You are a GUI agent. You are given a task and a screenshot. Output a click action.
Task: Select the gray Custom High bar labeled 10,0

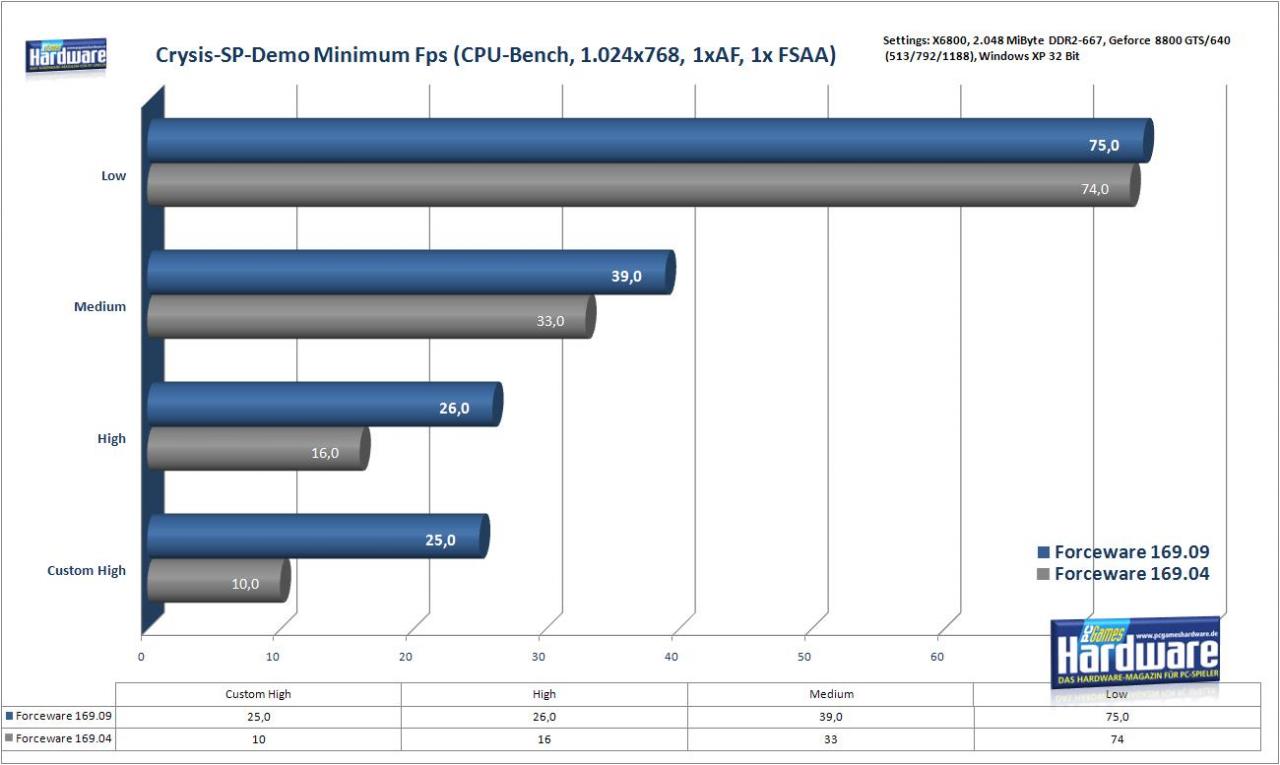219,580
